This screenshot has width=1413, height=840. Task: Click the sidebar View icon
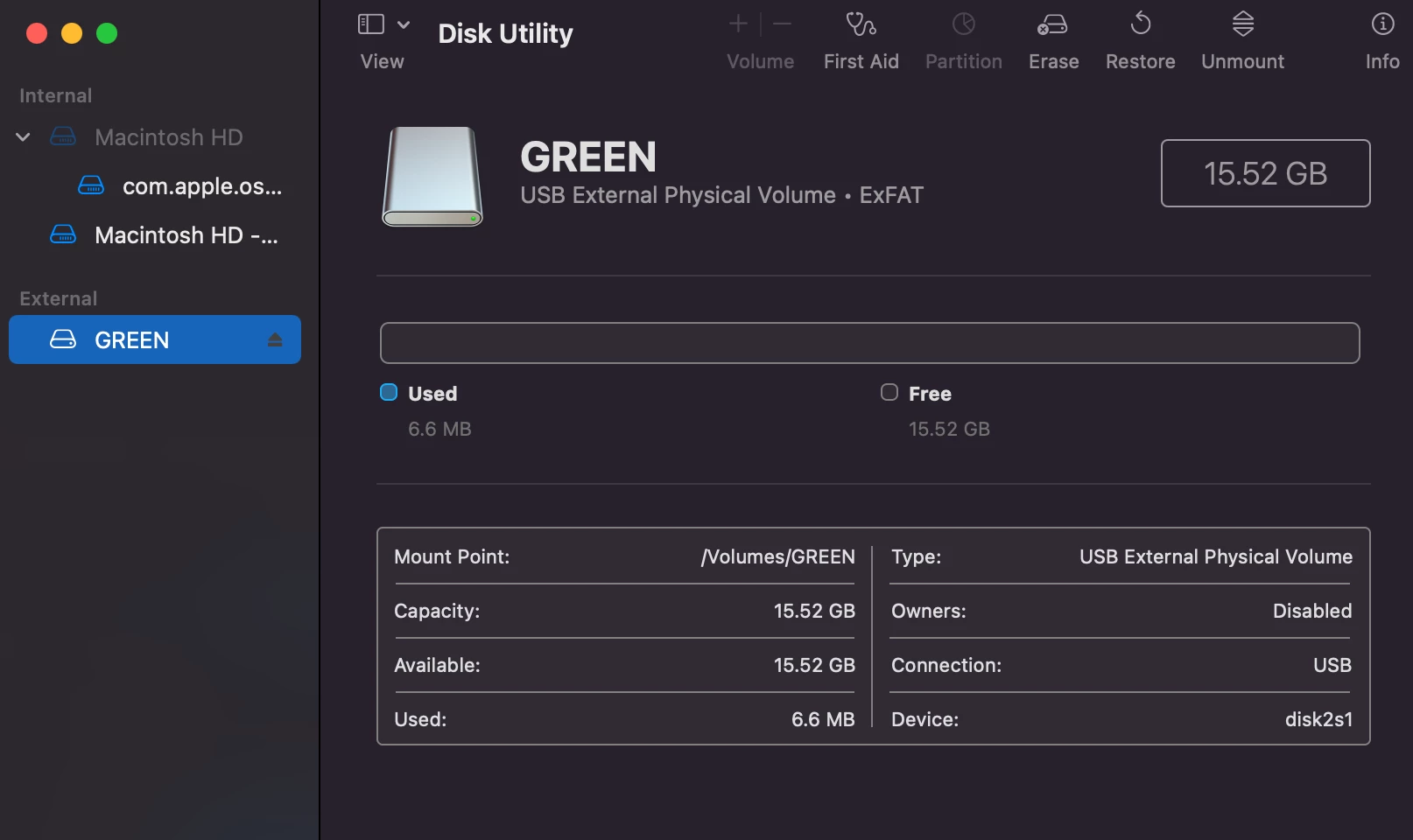pyautogui.click(x=371, y=24)
